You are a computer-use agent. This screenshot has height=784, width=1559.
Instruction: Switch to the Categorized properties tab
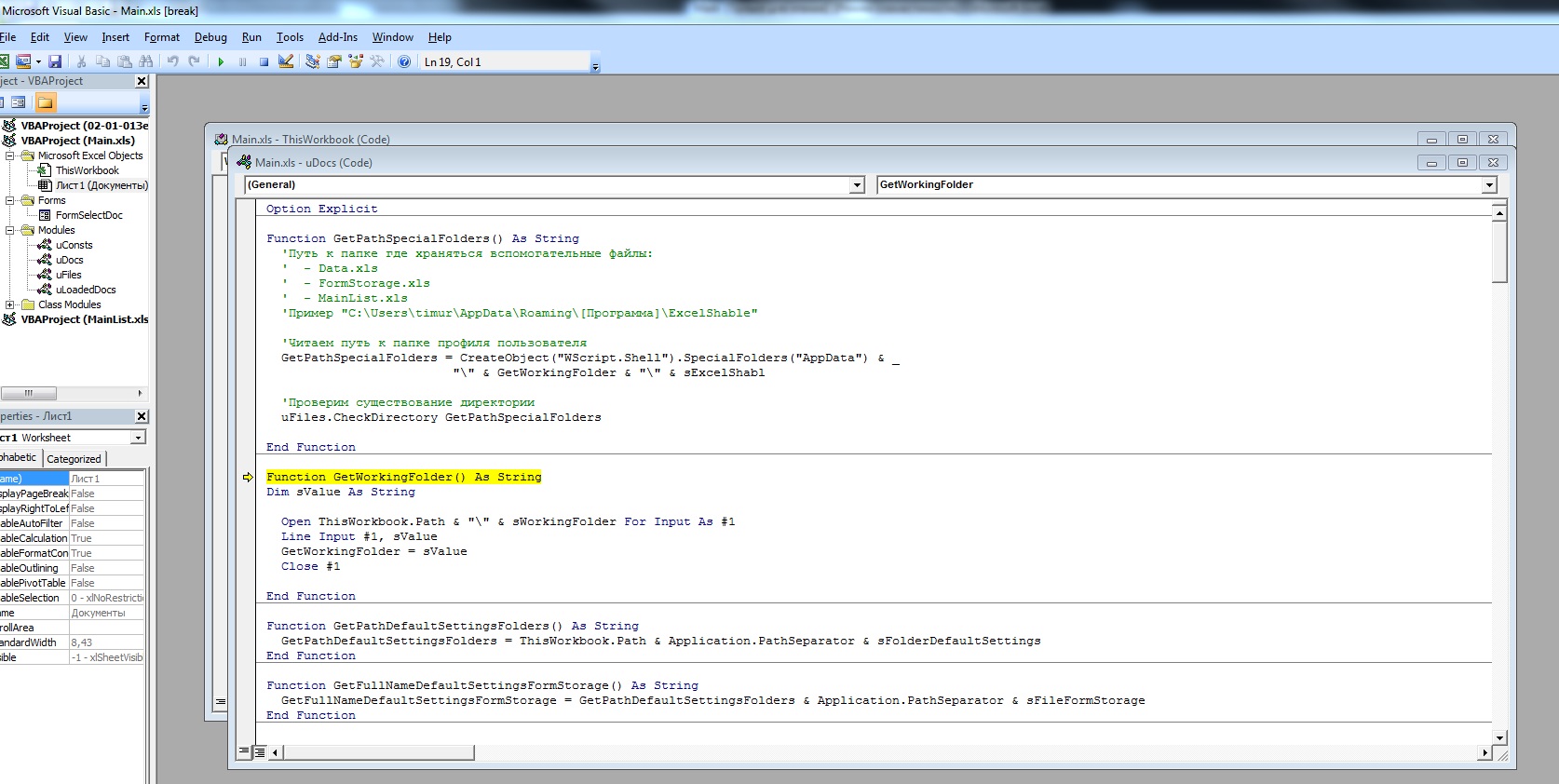coord(74,459)
